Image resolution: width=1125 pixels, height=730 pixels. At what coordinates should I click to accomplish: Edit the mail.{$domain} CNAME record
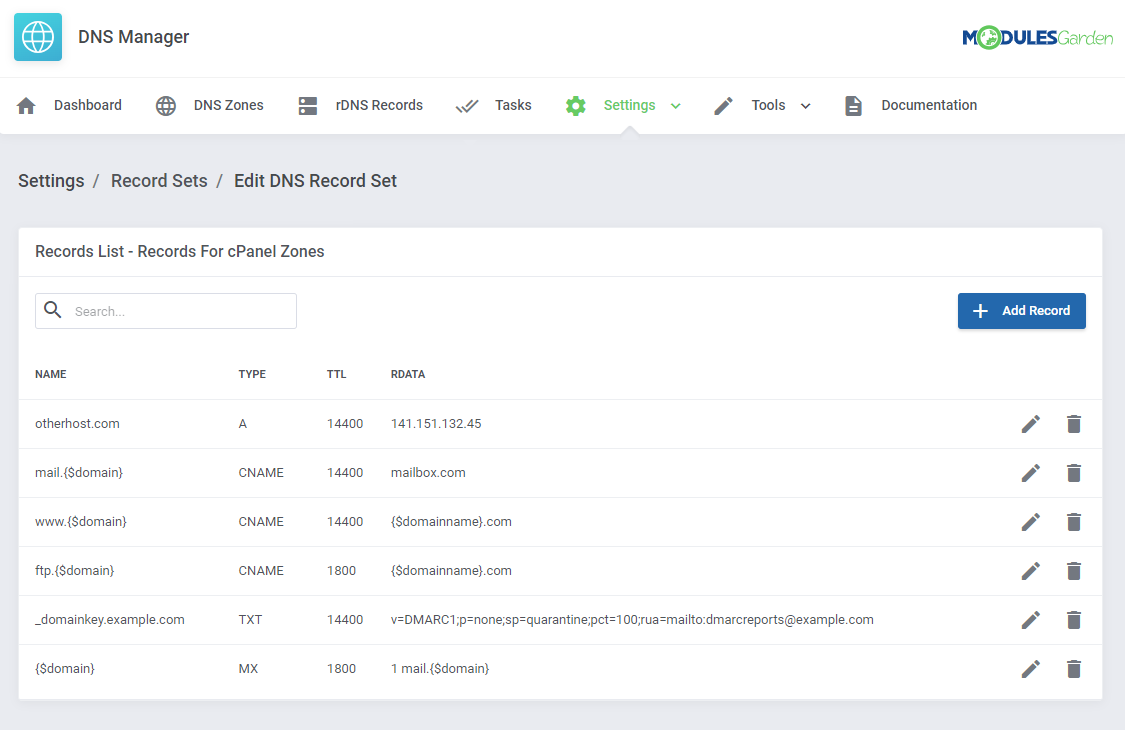1031,473
